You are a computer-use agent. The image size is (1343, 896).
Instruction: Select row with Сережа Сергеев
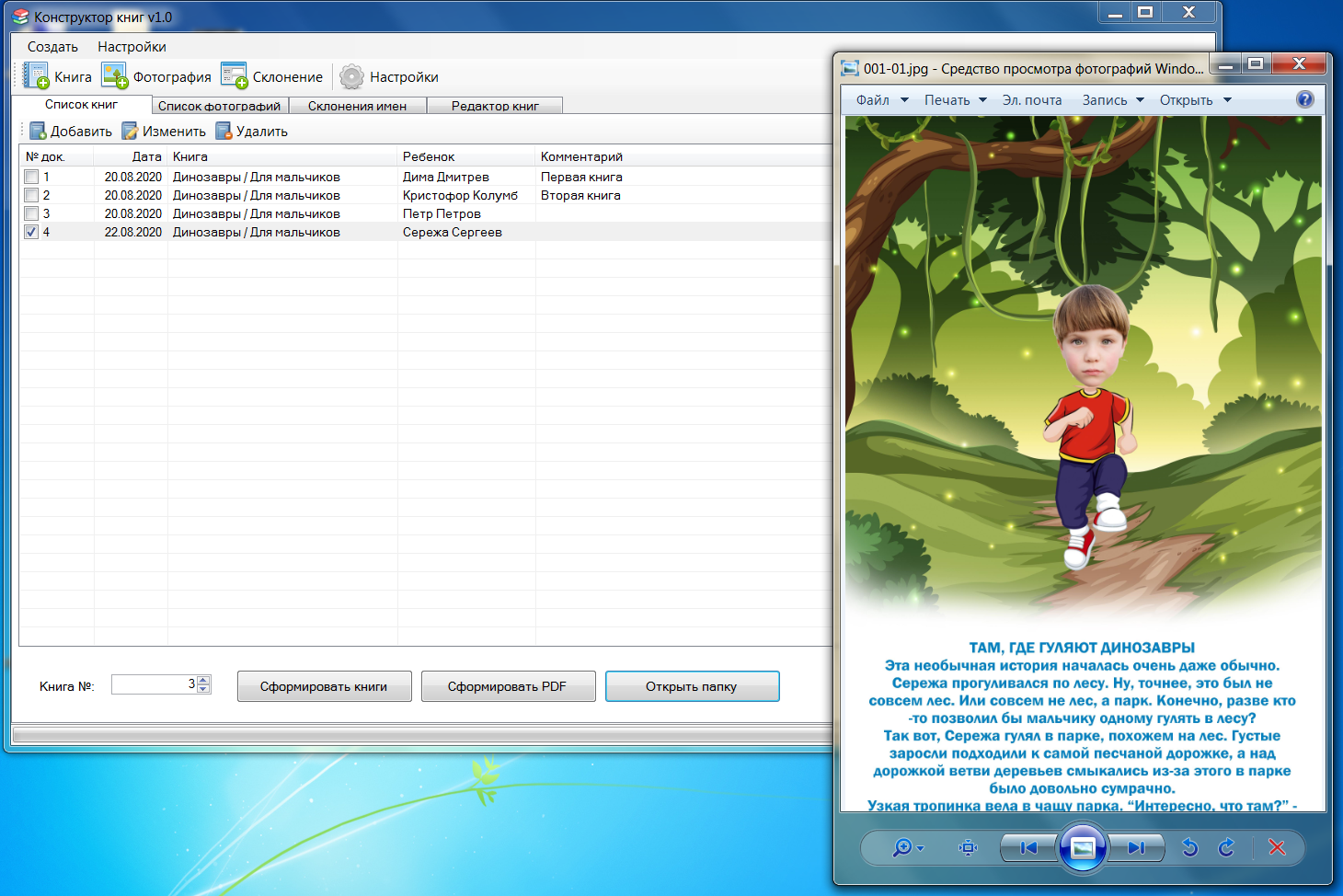click(426, 232)
